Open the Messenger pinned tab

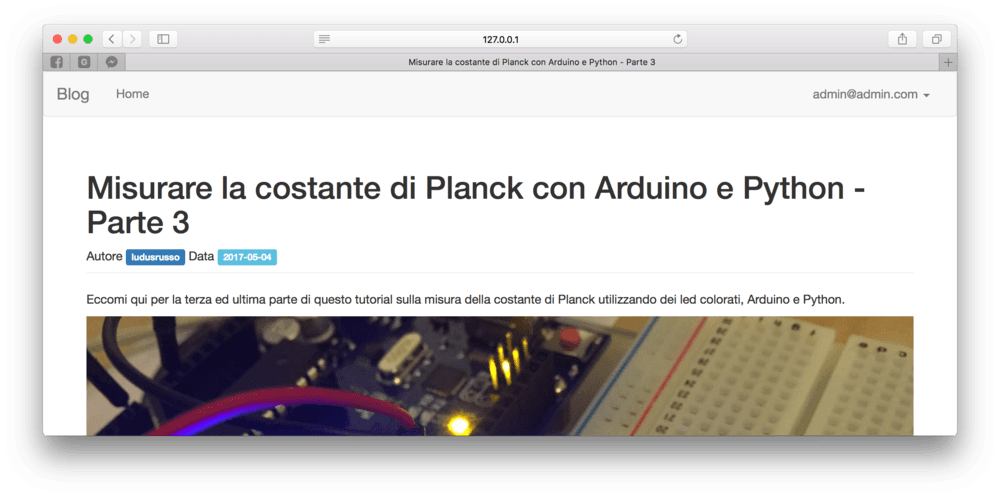click(111, 63)
